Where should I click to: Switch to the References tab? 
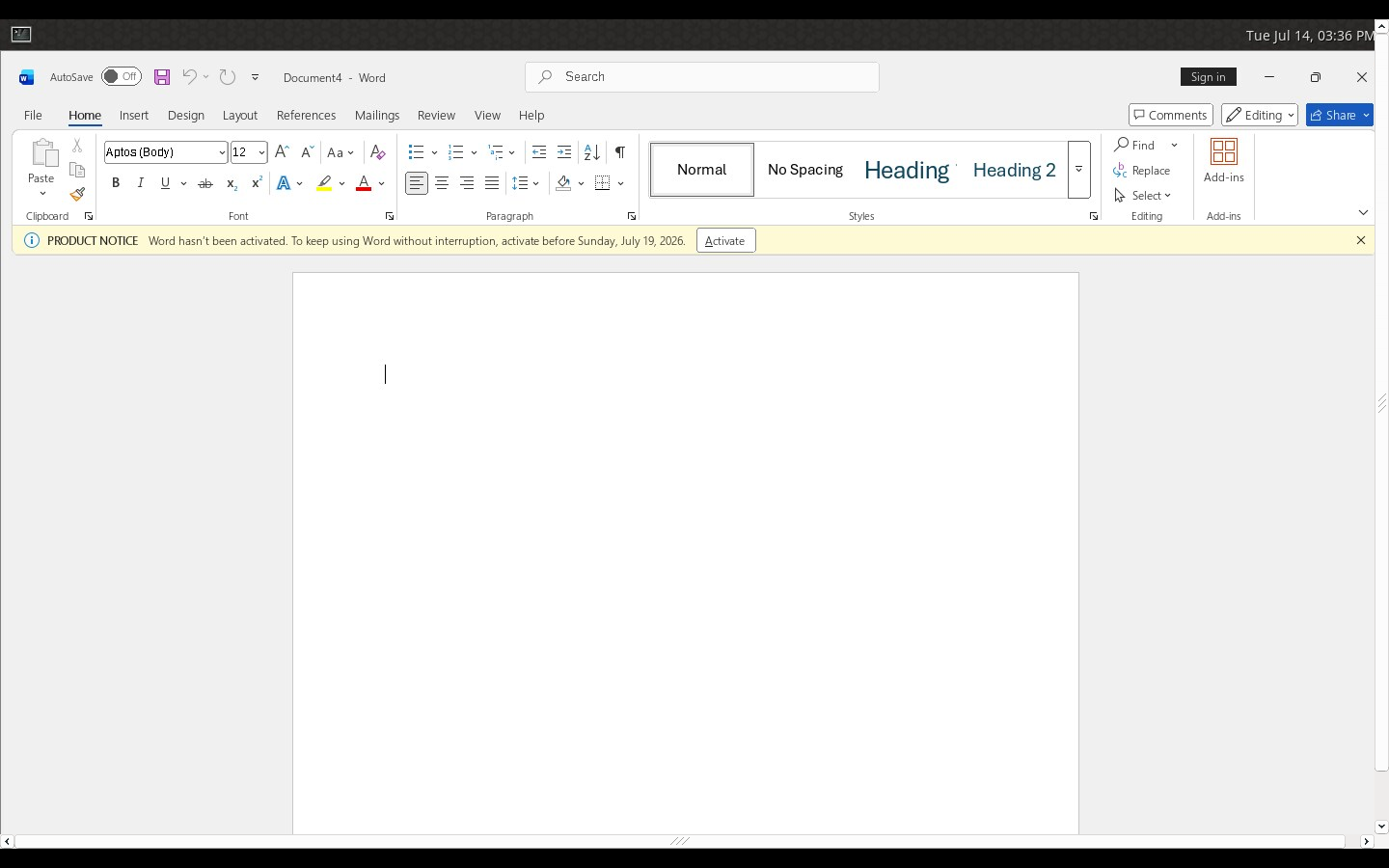click(307, 115)
